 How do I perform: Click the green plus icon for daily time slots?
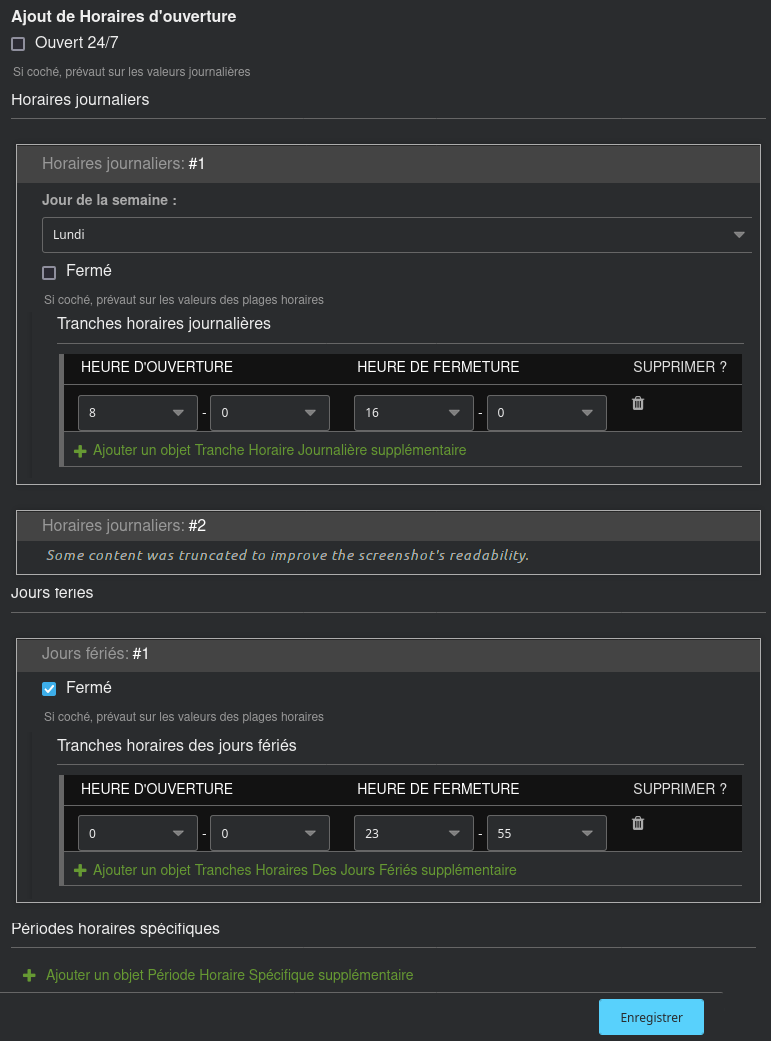coord(80,451)
